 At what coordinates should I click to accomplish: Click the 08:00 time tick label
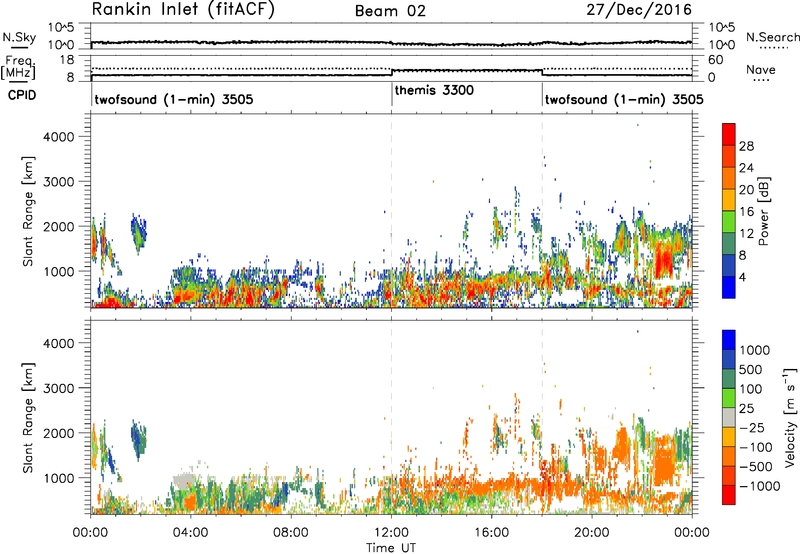pyautogui.click(x=291, y=533)
